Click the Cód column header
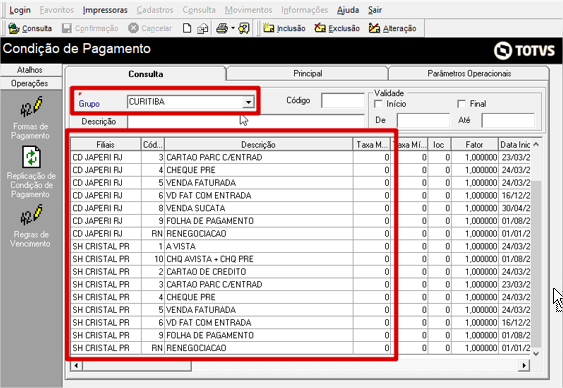Screen dimensions: 563x388 tap(153, 145)
